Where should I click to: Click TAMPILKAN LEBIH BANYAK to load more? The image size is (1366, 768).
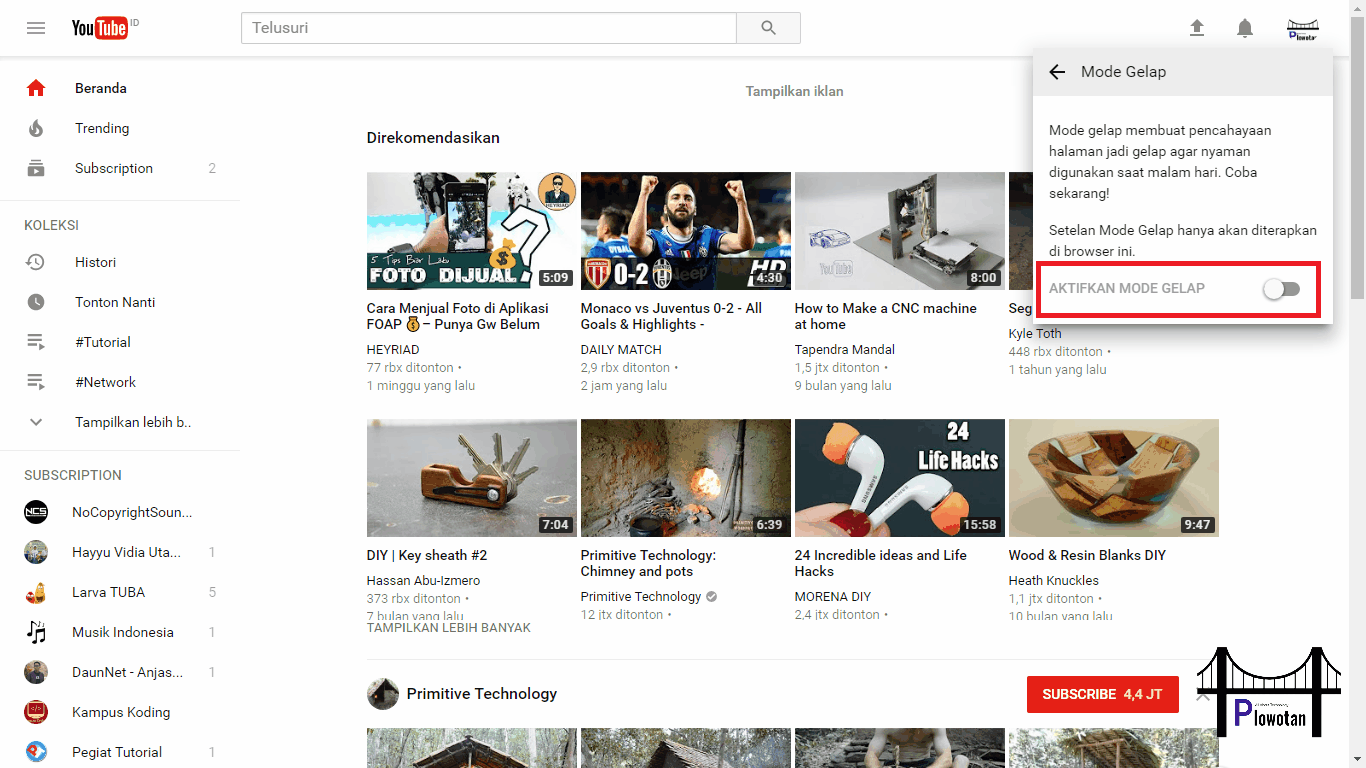(x=448, y=627)
